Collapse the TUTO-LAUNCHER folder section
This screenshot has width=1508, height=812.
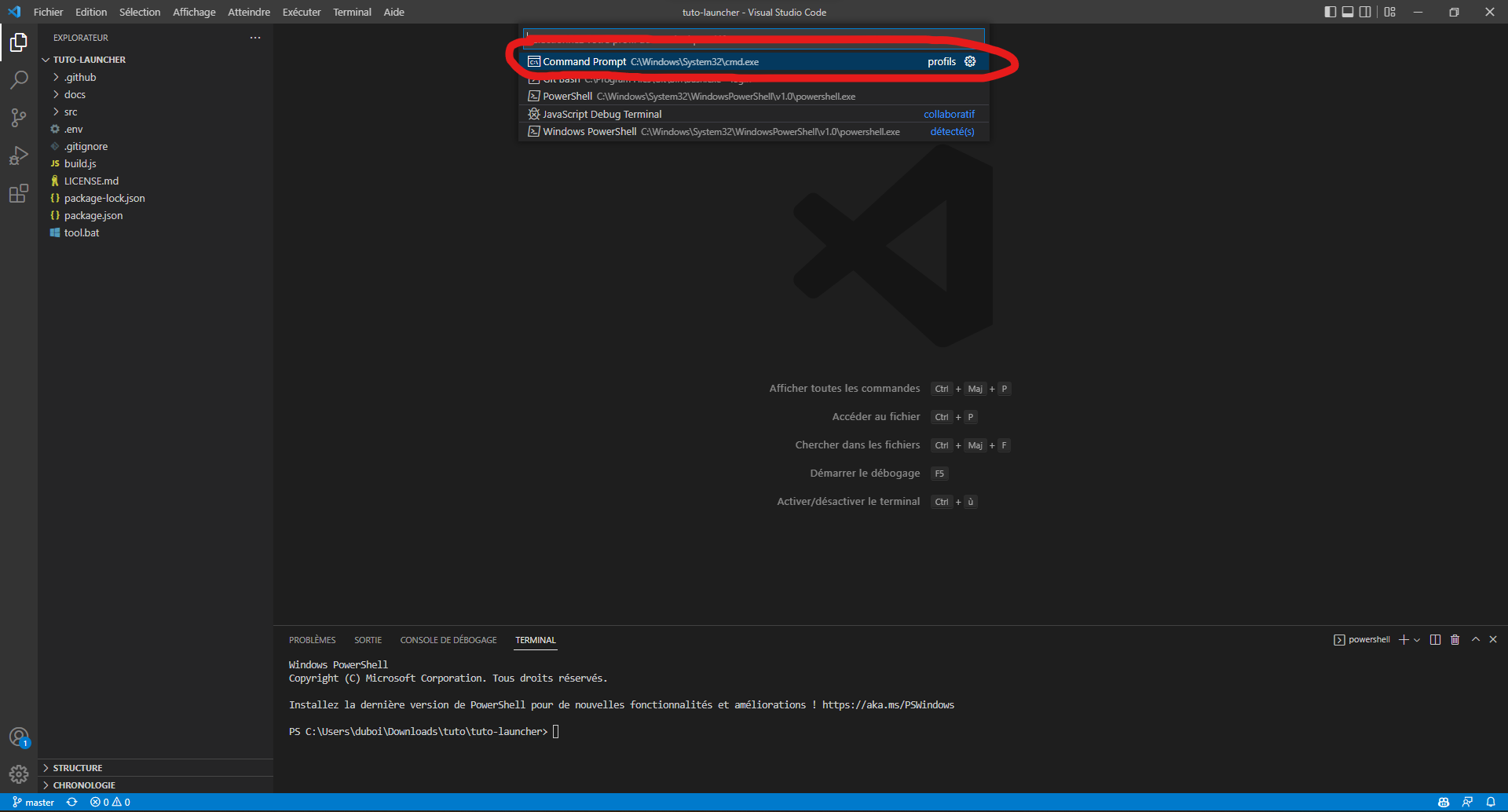click(156, 60)
